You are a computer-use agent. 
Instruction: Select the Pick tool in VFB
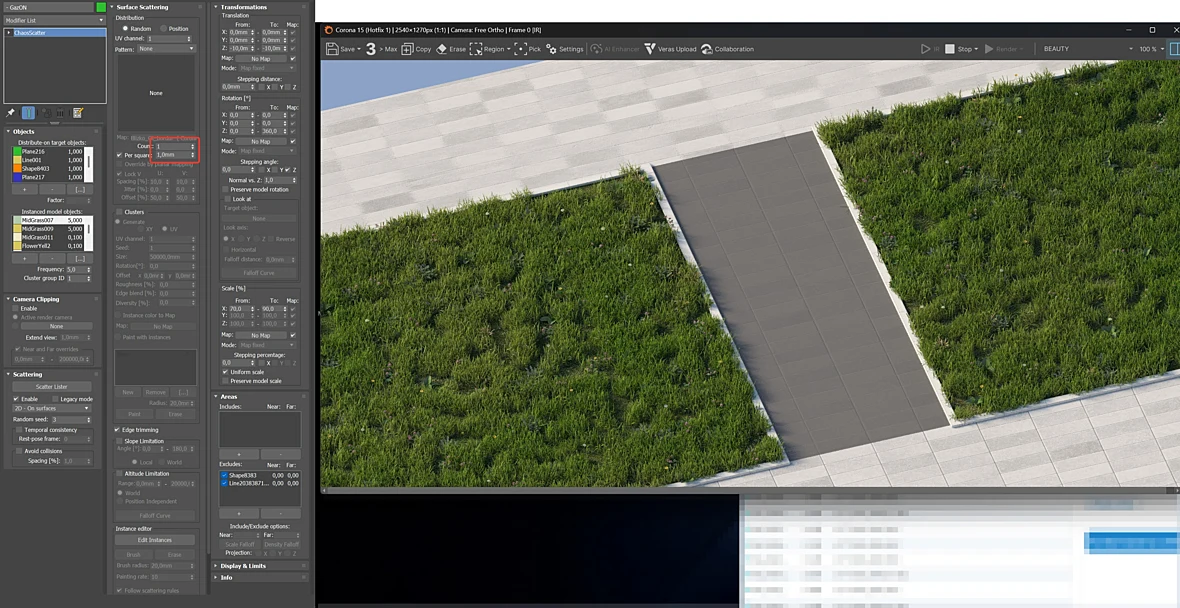(520, 49)
